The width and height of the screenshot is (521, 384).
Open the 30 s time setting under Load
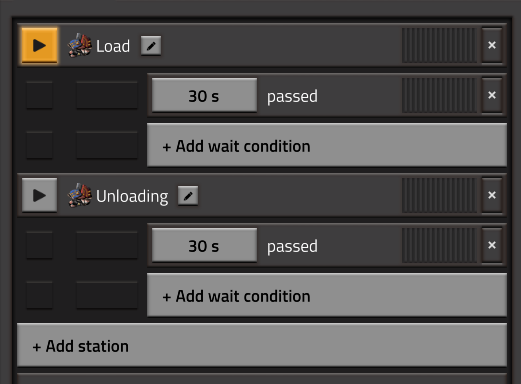204,96
